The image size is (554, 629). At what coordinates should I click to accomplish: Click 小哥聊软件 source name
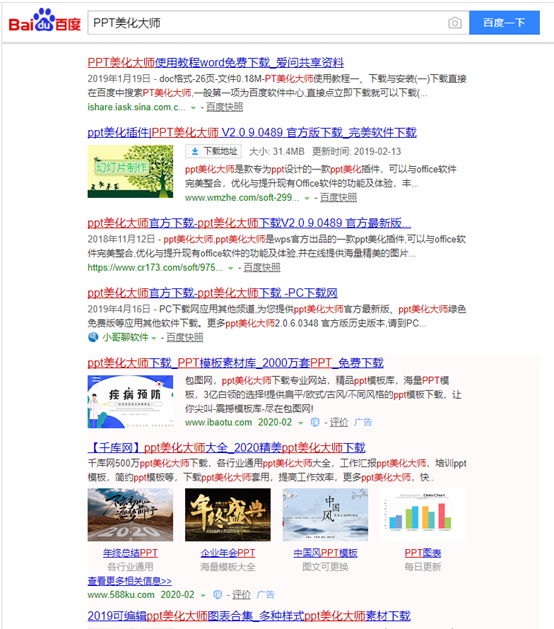(x=125, y=338)
